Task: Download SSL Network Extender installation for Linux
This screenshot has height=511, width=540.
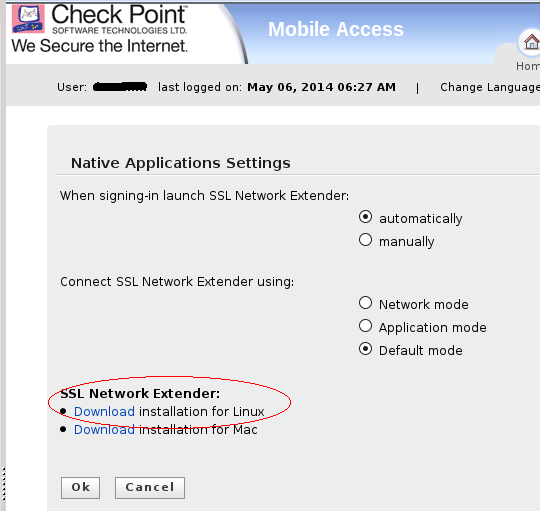Action: 104,411
